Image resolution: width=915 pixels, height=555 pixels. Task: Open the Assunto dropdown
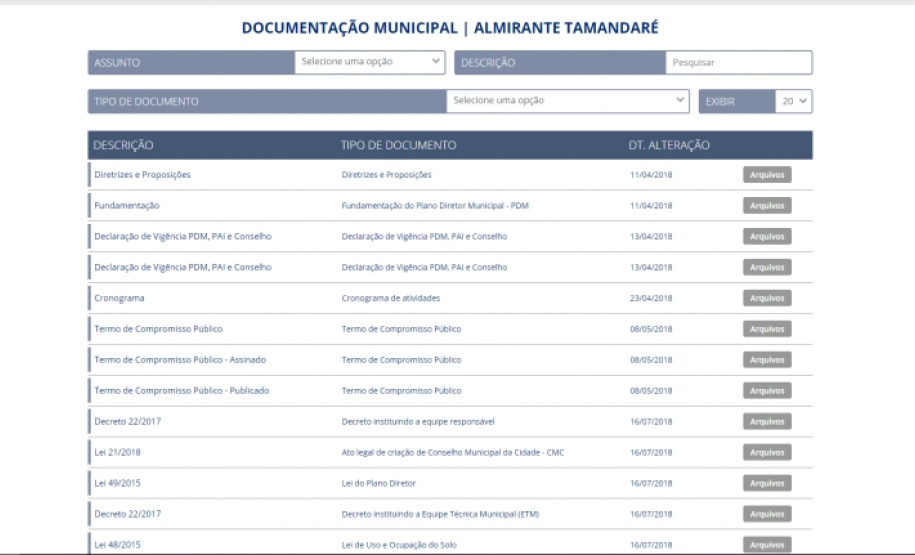[369, 62]
